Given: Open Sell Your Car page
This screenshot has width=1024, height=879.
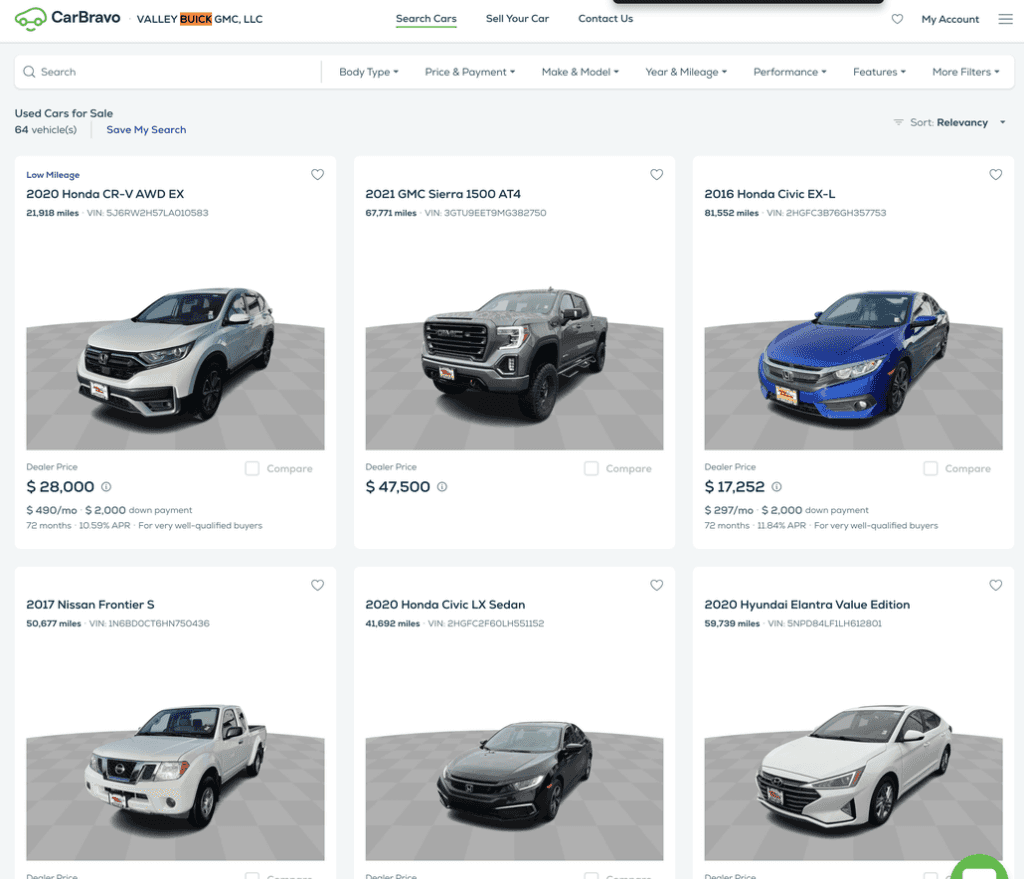Looking at the screenshot, I should click(x=517, y=18).
